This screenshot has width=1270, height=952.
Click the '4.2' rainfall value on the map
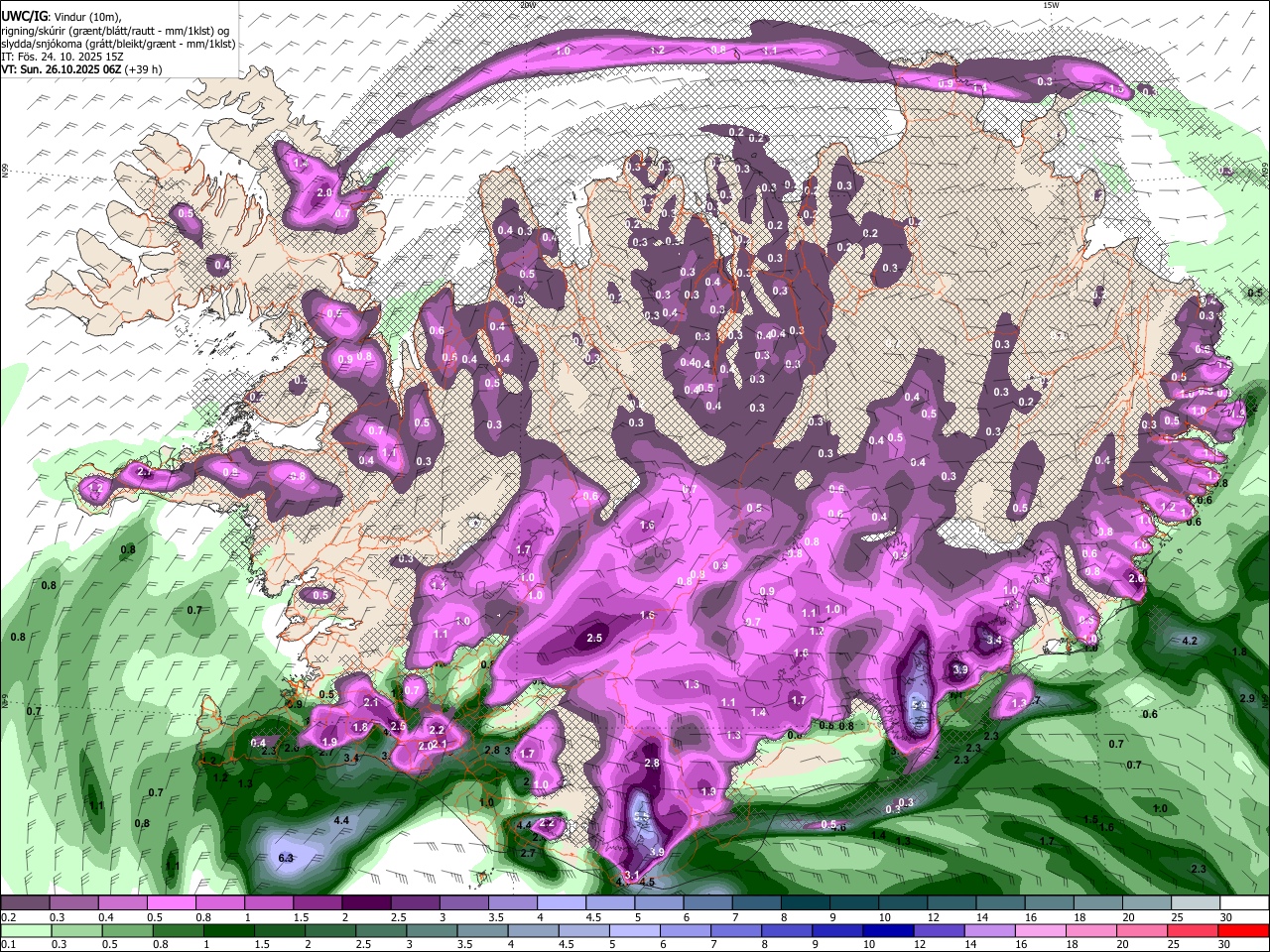click(1191, 641)
